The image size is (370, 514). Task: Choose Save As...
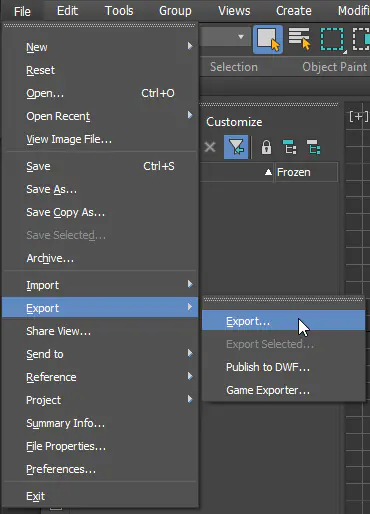pyautogui.click(x=100, y=189)
